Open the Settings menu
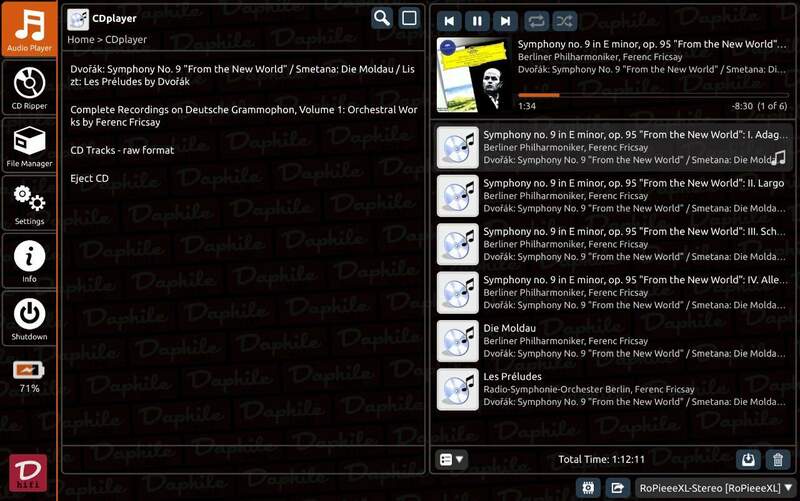This screenshot has height=501, width=800. (x=29, y=203)
